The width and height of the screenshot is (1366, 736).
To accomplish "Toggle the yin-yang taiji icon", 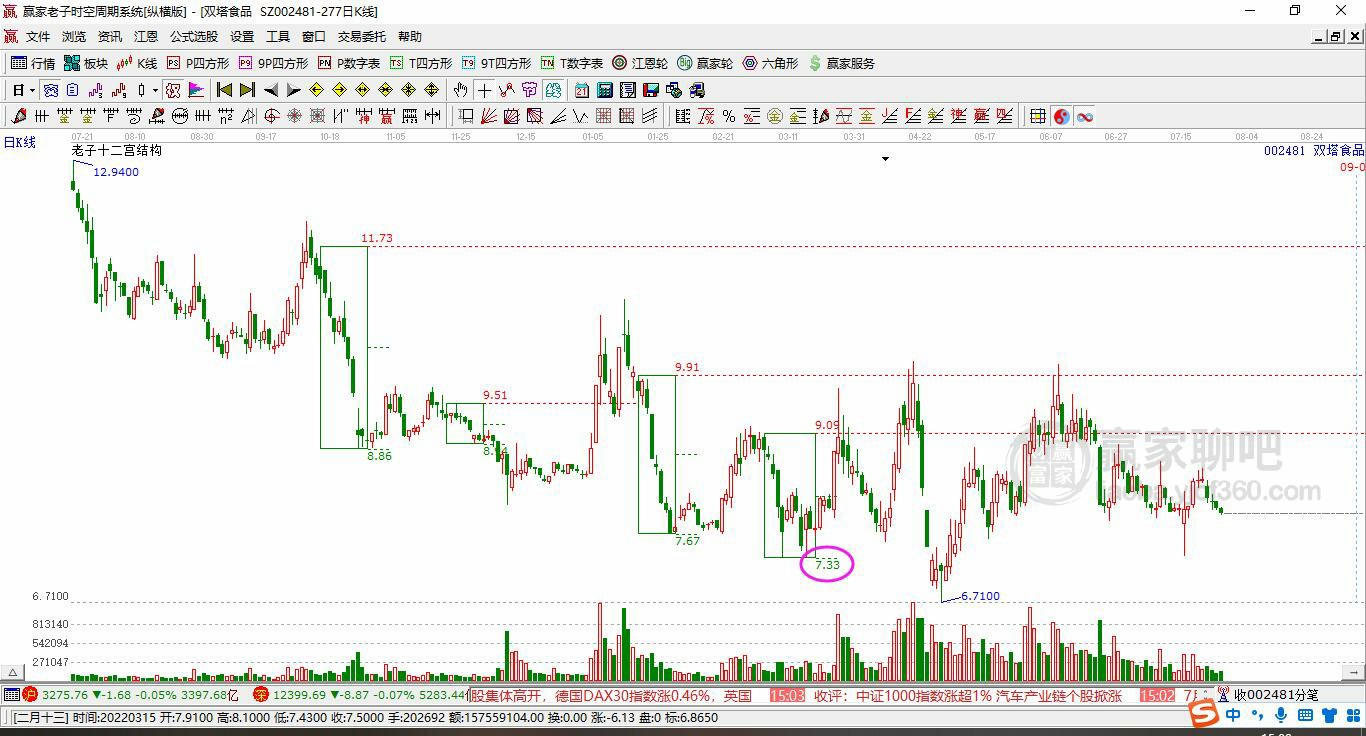I will point(1061,116).
